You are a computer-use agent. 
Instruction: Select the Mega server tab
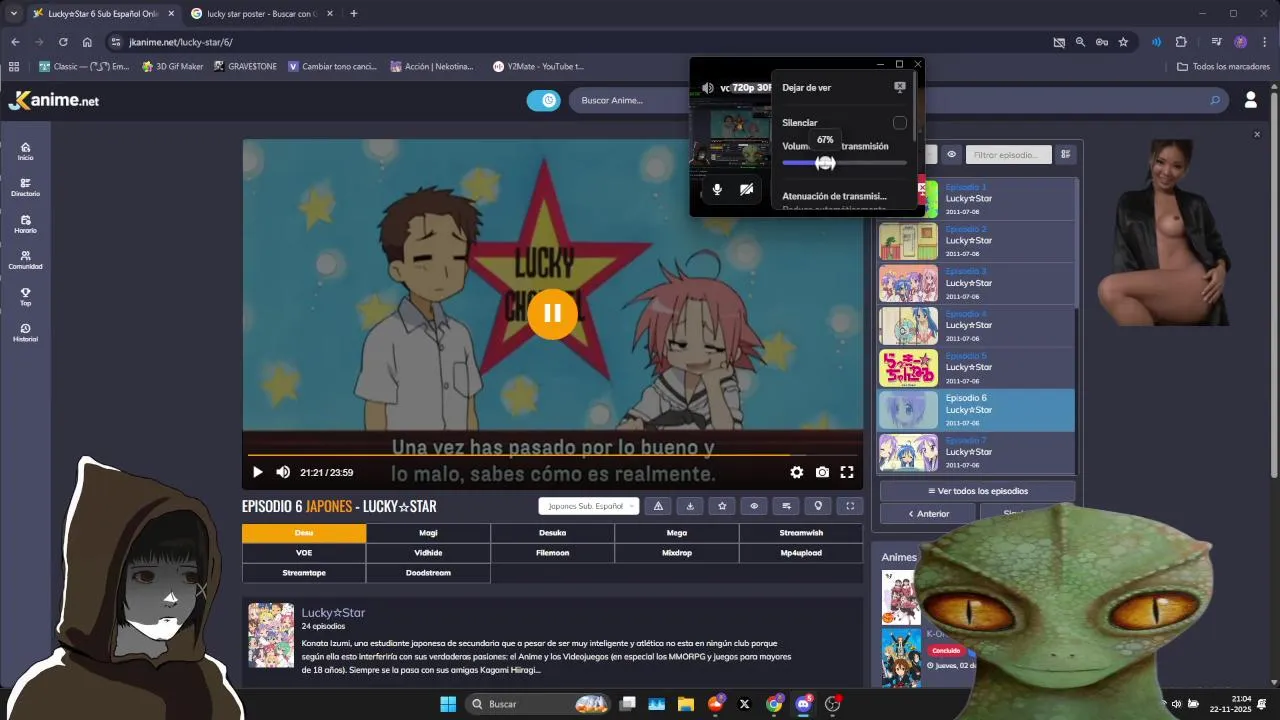(677, 533)
